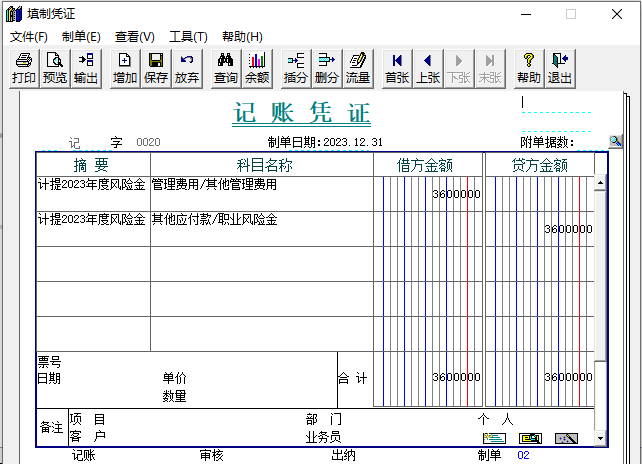Insert an entry row with 插分
The image size is (642, 464).
coord(296,68)
